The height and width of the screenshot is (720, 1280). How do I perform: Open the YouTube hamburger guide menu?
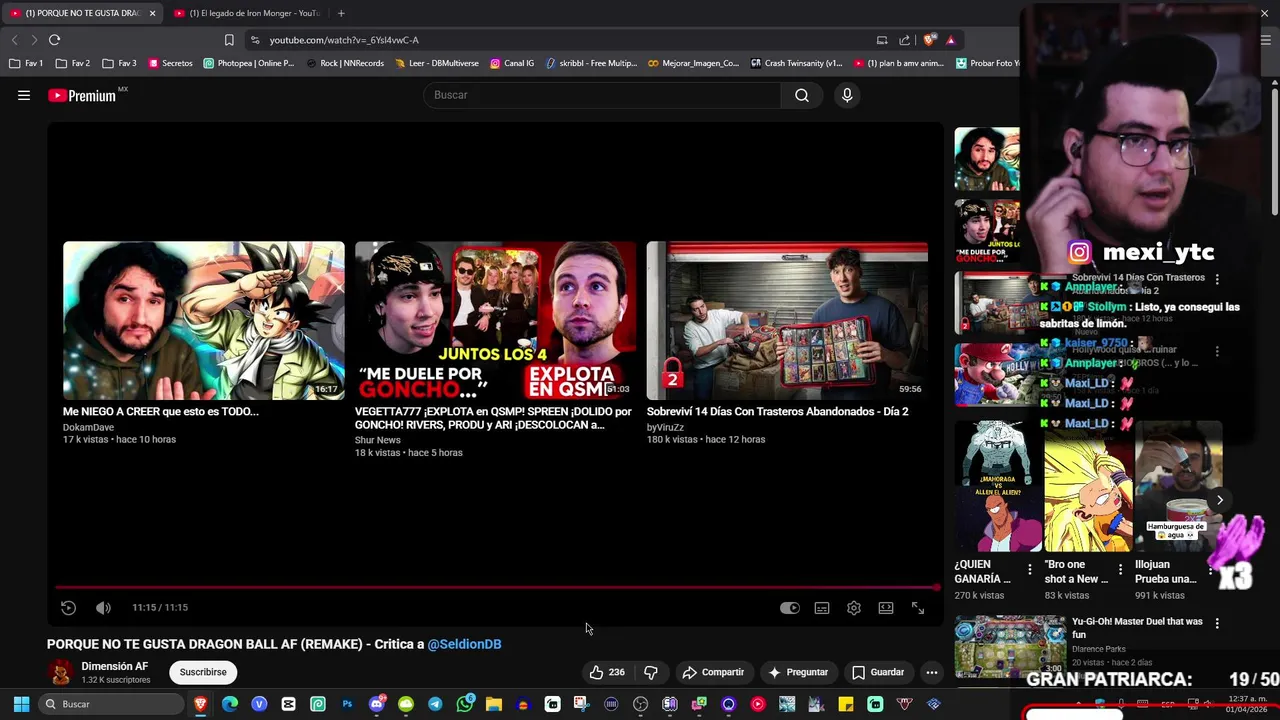[24, 95]
